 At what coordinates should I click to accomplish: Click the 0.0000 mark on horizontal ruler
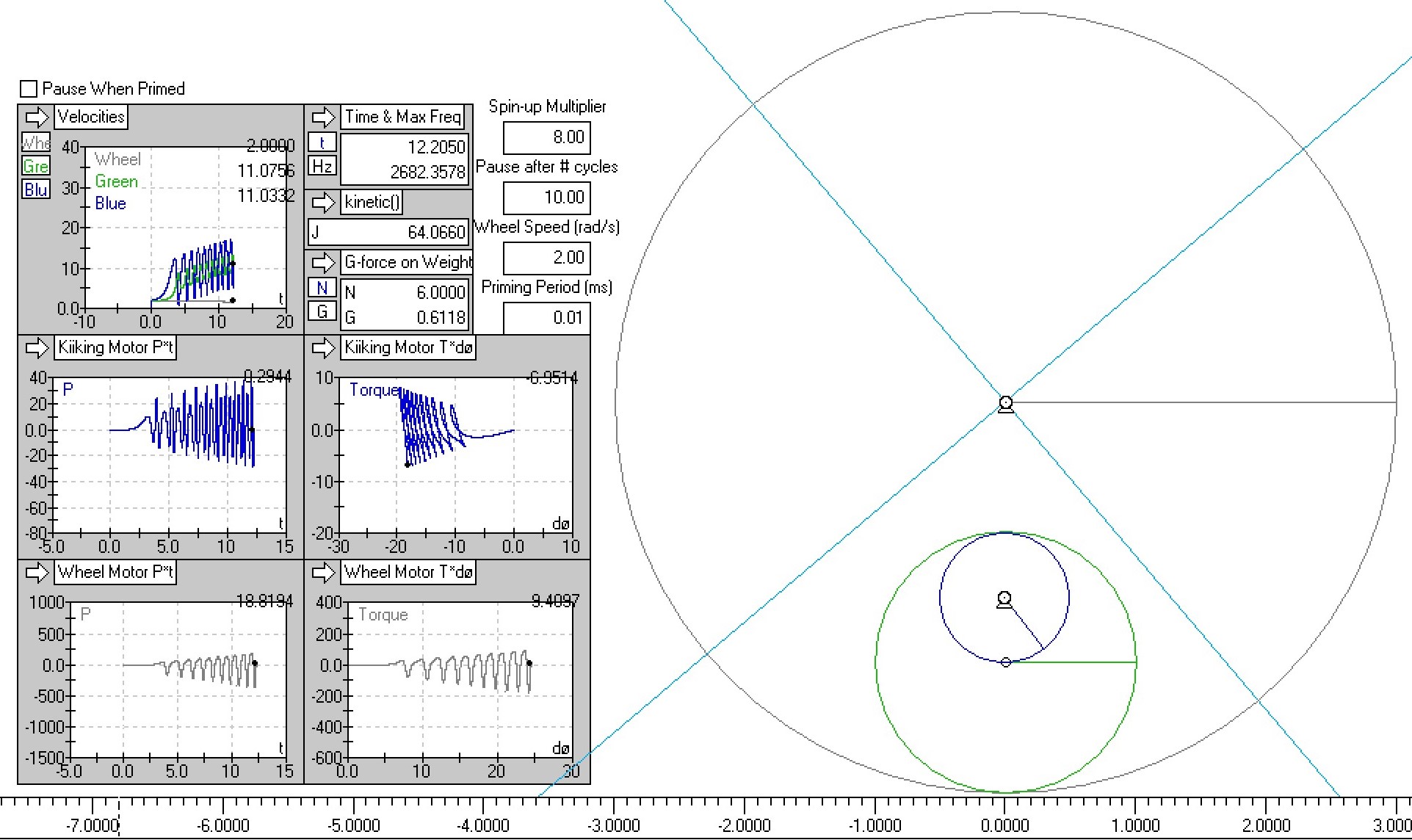click(1005, 825)
